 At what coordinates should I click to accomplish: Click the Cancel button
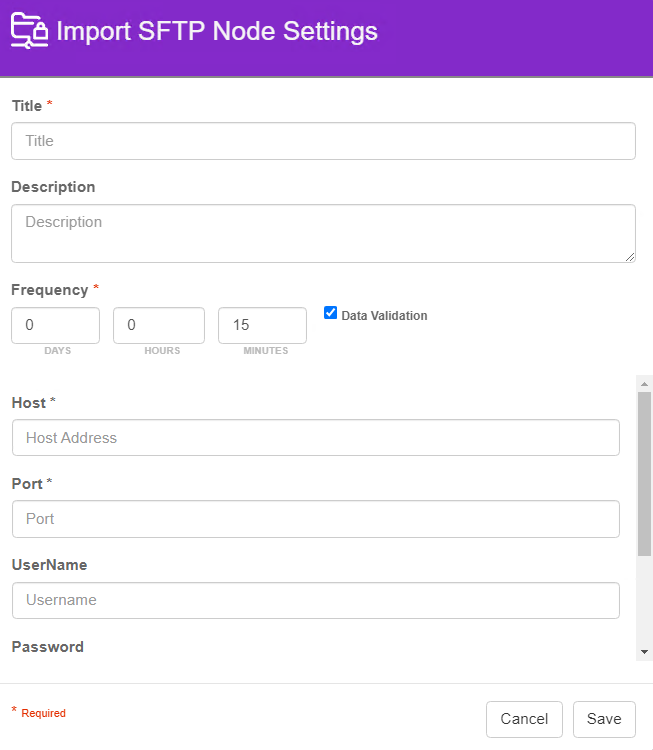pyautogui.click(x=524, y=719)
